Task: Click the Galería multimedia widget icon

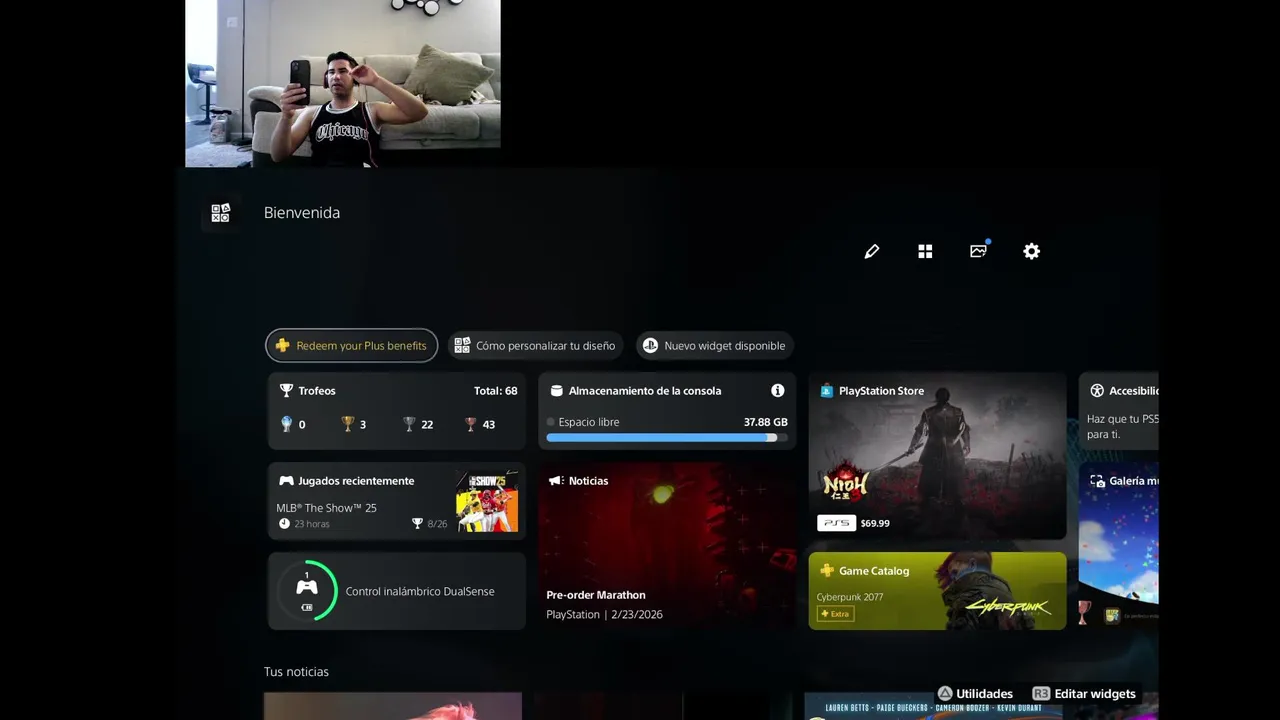Action: pyautogui.click(x=1097, y=481)
